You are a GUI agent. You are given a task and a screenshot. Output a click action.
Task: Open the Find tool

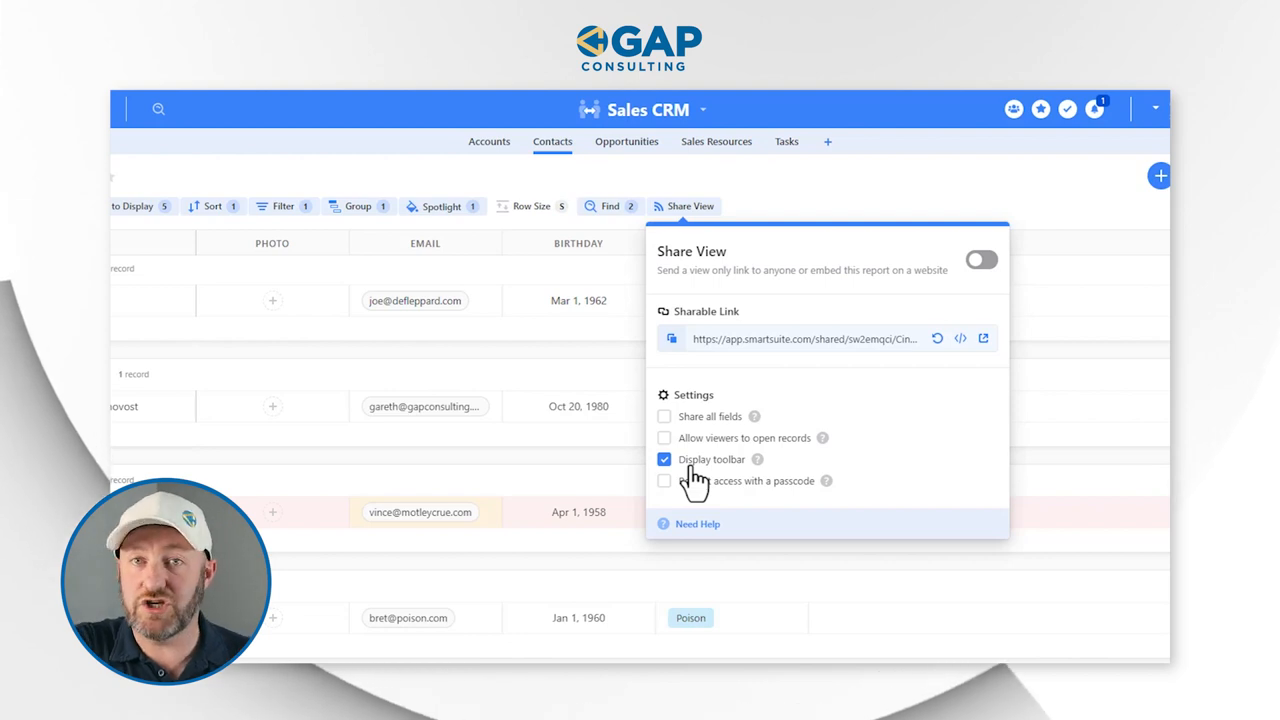pos(610,206)
